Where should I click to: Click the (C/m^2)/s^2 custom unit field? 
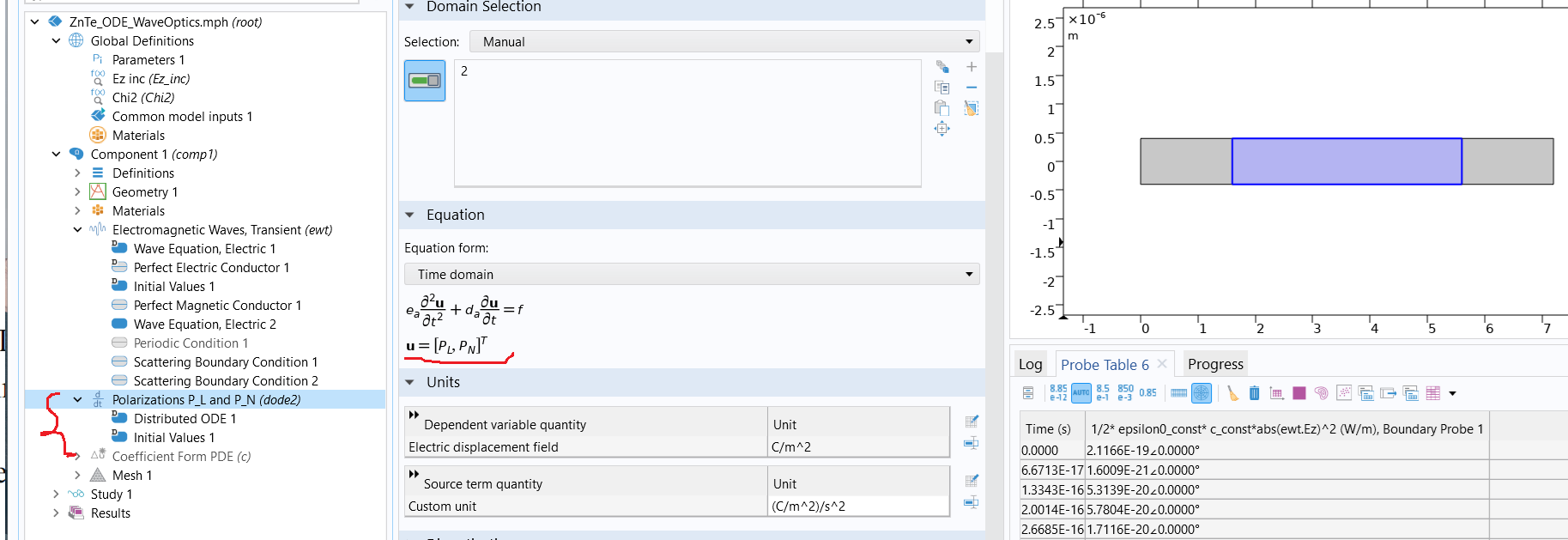tap(858, 507)
